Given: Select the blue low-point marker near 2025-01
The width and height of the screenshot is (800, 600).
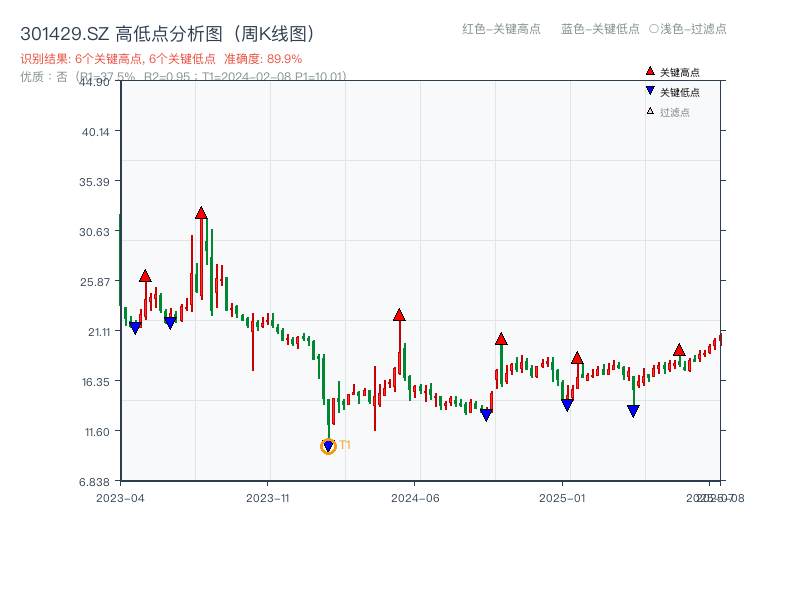Looking at the screenshot, I should (x=568, y=402).
